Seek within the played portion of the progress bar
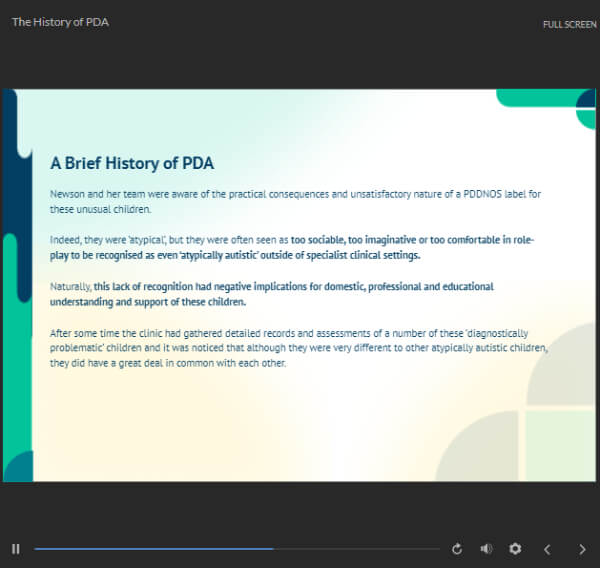600x568 pixels. tap(150, 549)
